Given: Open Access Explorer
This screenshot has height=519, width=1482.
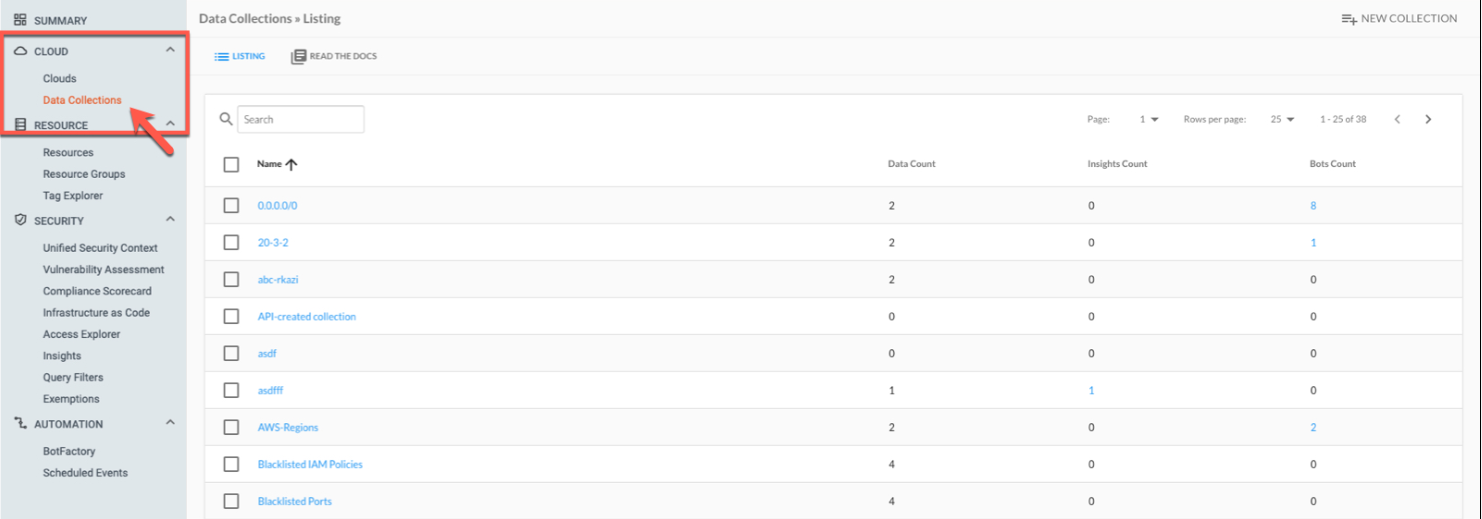Looking at the screenshot, I should 81,334.
